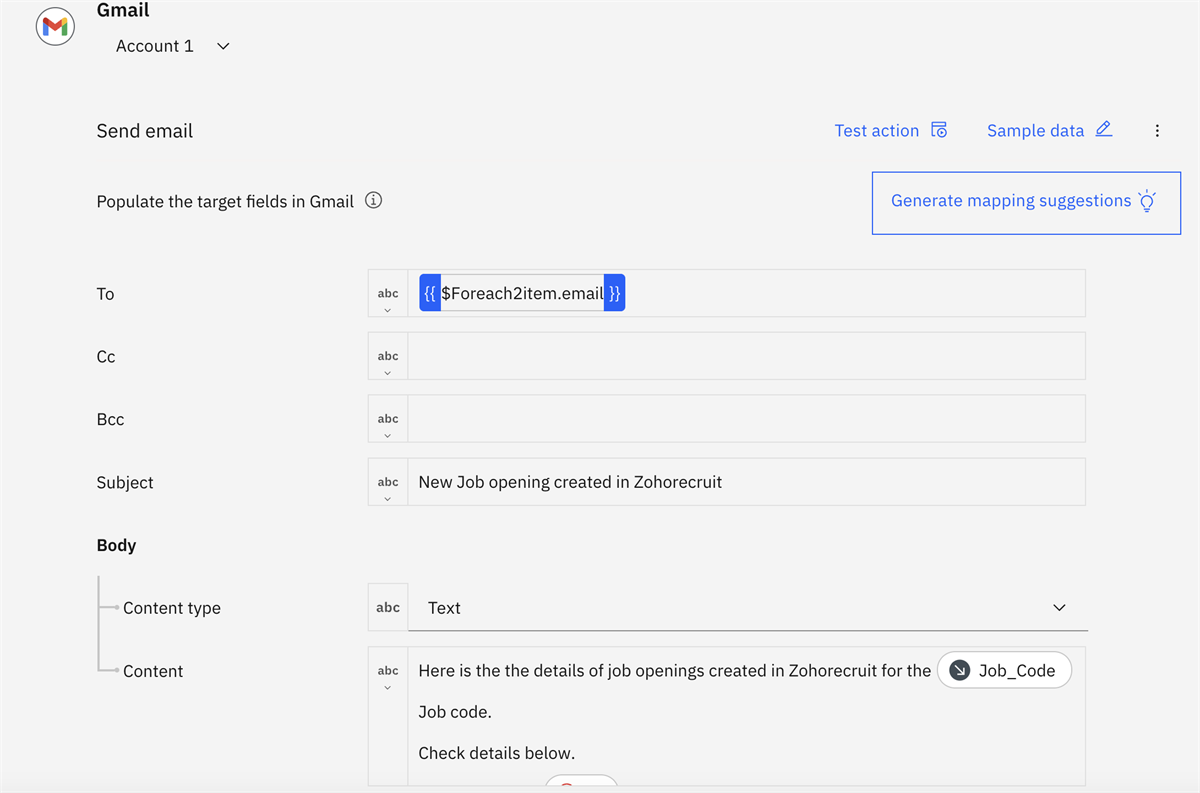Screen dimensions: 1200x793
Task: Click into the Bcc input field
Action: click(746, 419)
